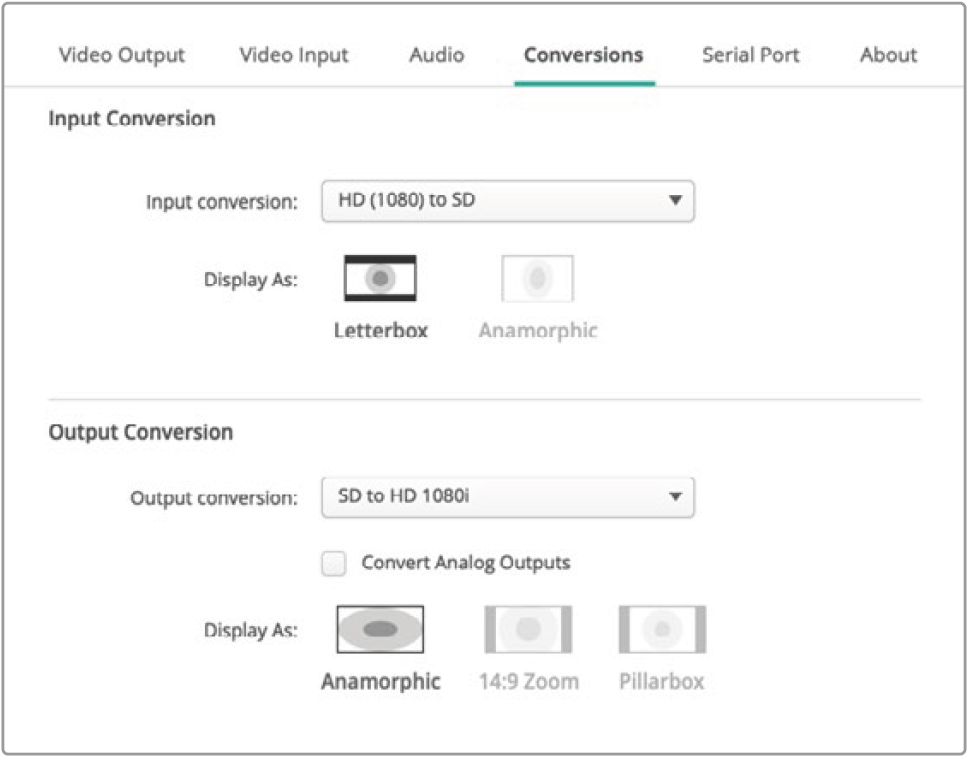Select the Anamorphic icon under Output Conversion
Screen dimensions: 968x760
point(380,629)
